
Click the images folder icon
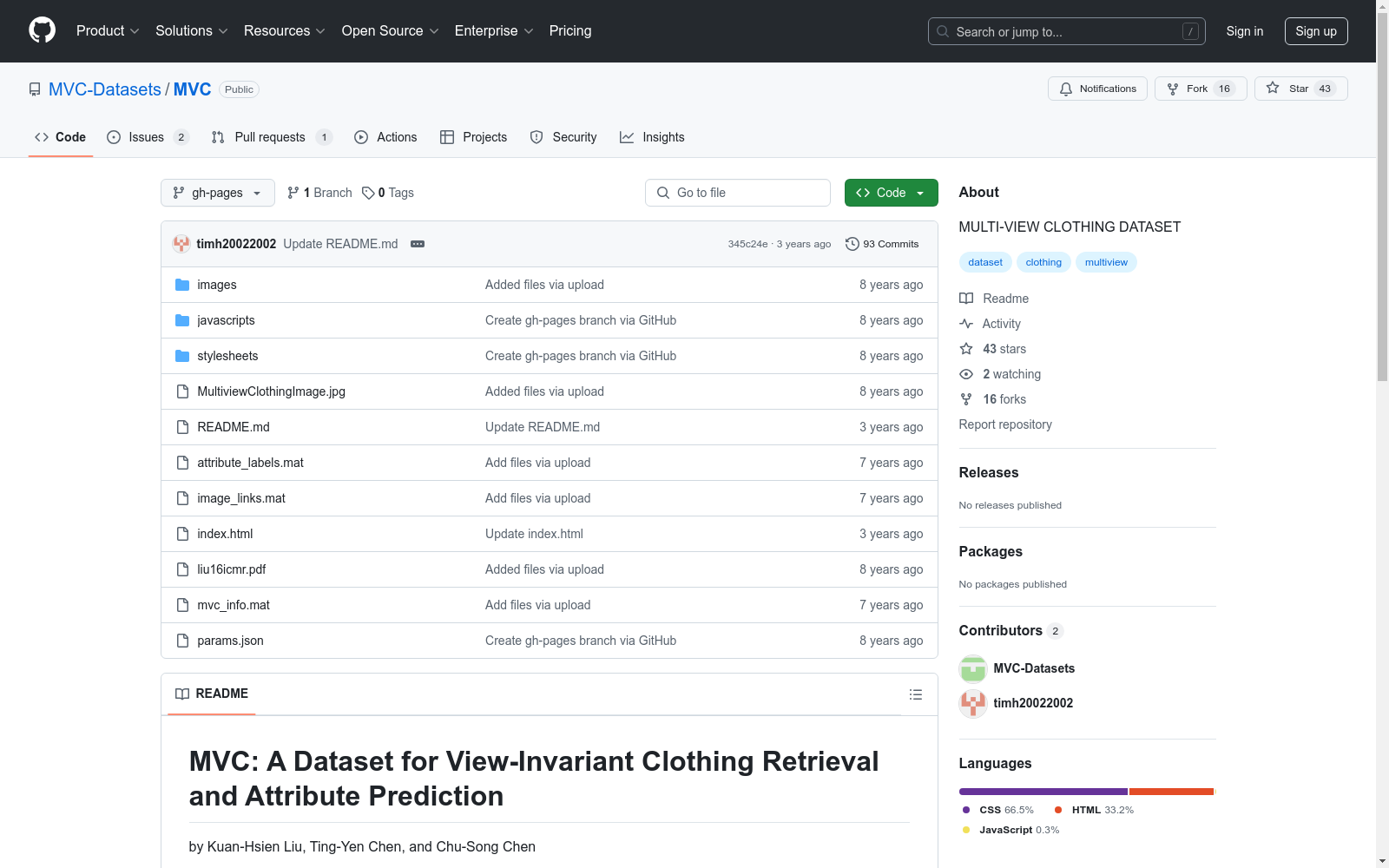click(x=182, y=285)
